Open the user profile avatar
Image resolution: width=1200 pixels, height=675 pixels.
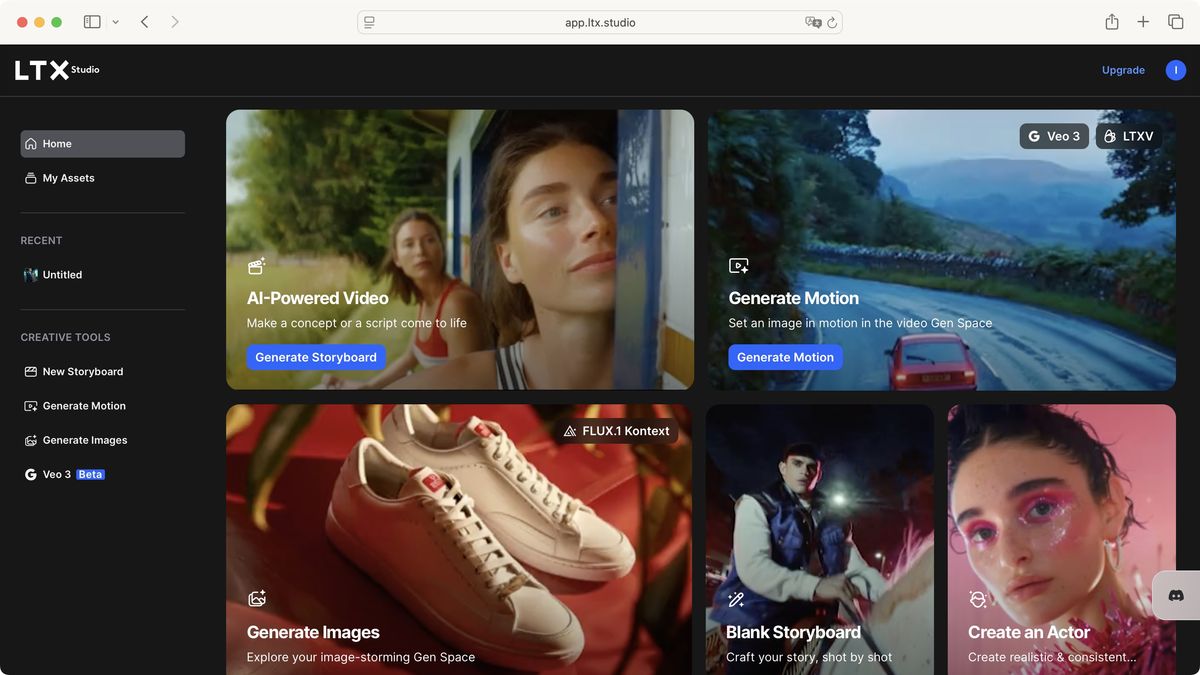pyautogui.click(x=1176, y=70)
